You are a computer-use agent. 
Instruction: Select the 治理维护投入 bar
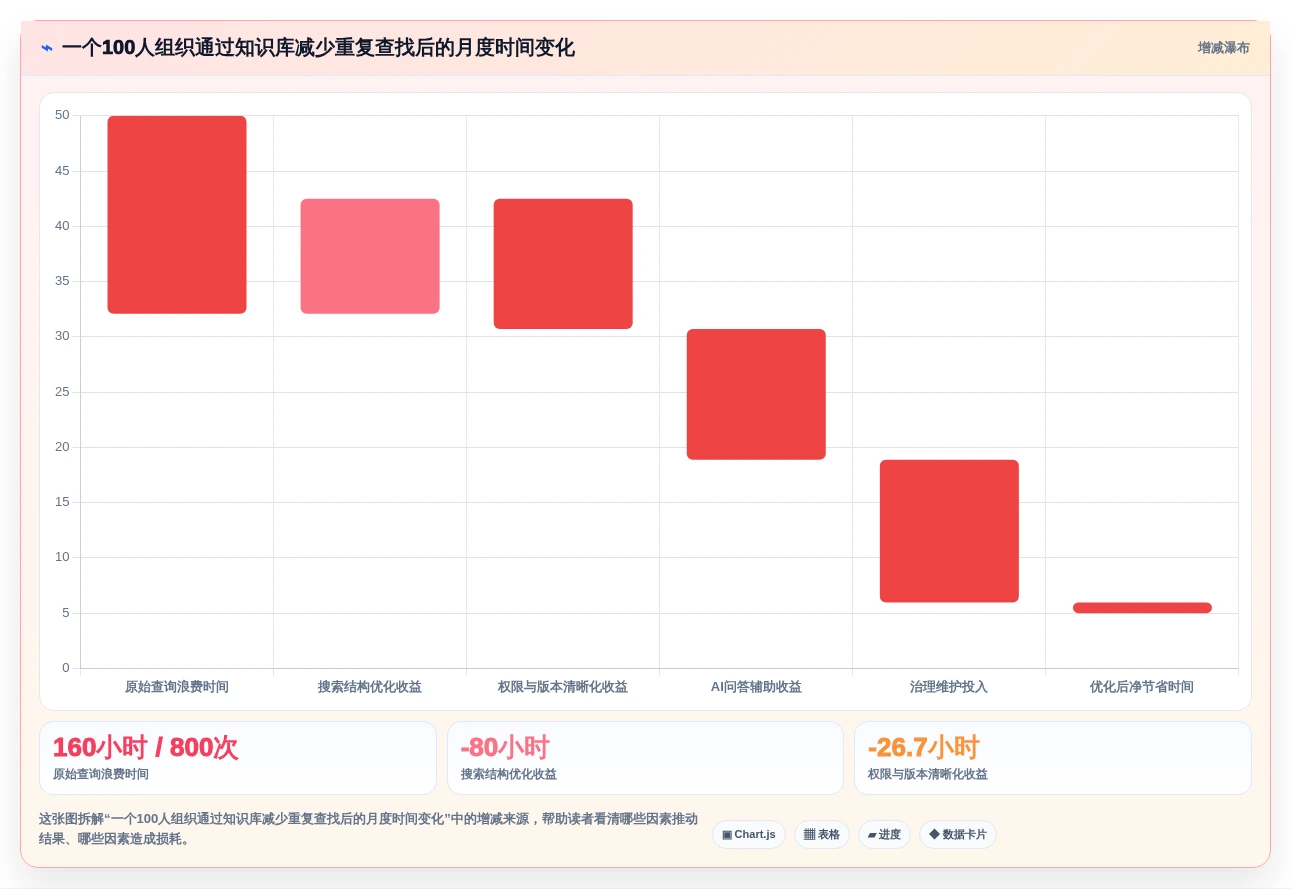tap(949, 531)
